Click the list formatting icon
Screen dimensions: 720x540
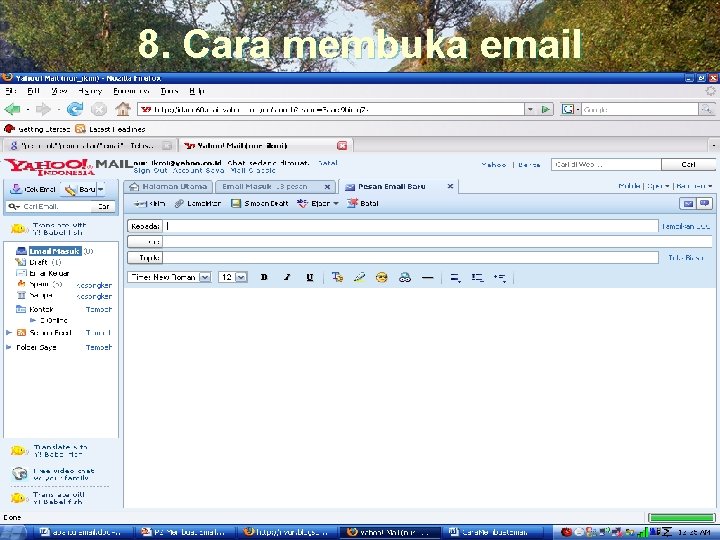tap(478, 278)
